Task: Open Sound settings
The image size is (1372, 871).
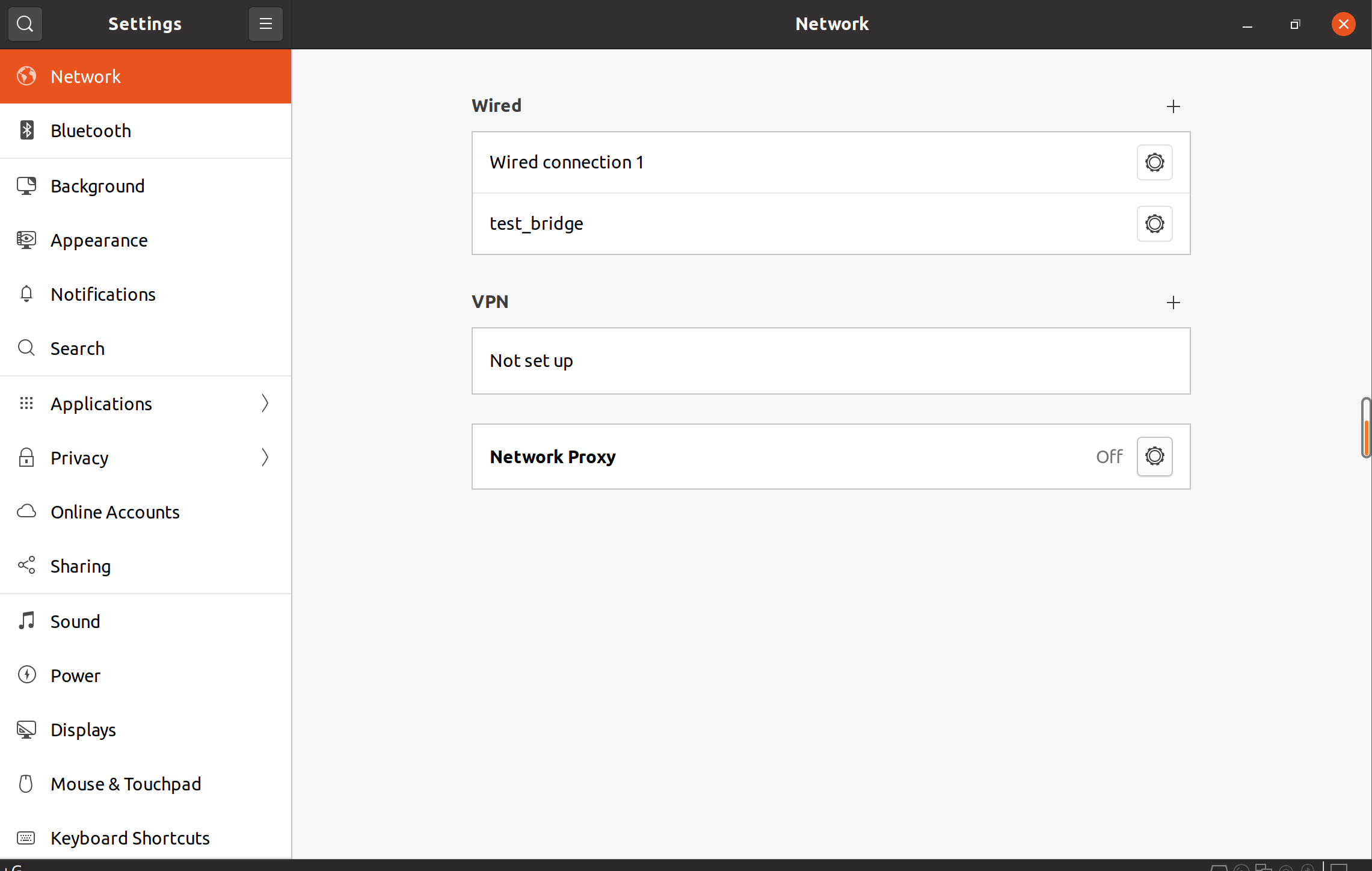Action: (x=75, y=621)
